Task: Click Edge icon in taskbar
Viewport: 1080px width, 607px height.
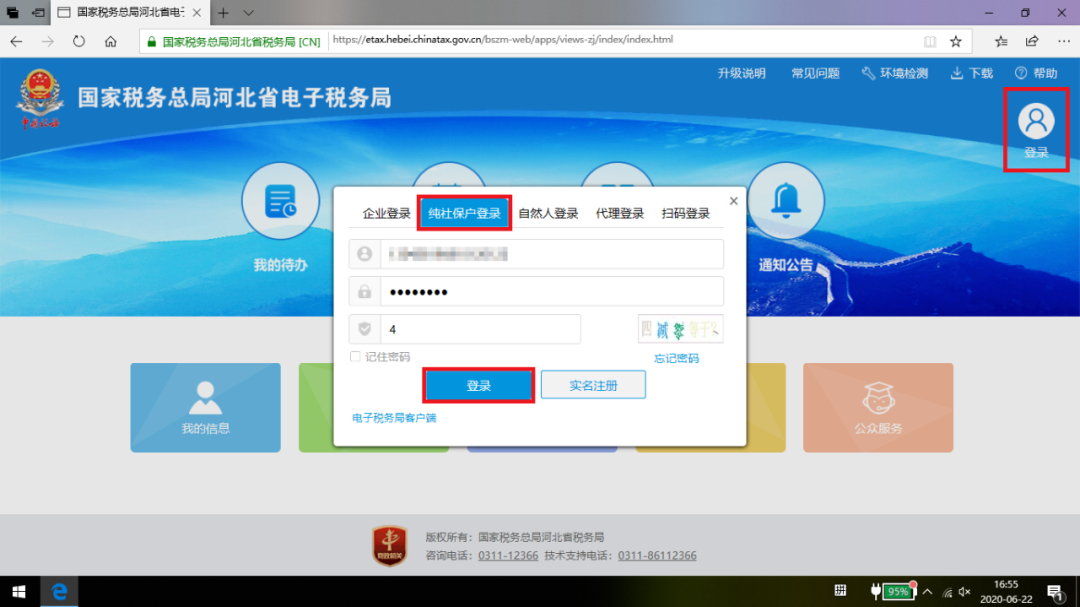Action: coord(59,591)
